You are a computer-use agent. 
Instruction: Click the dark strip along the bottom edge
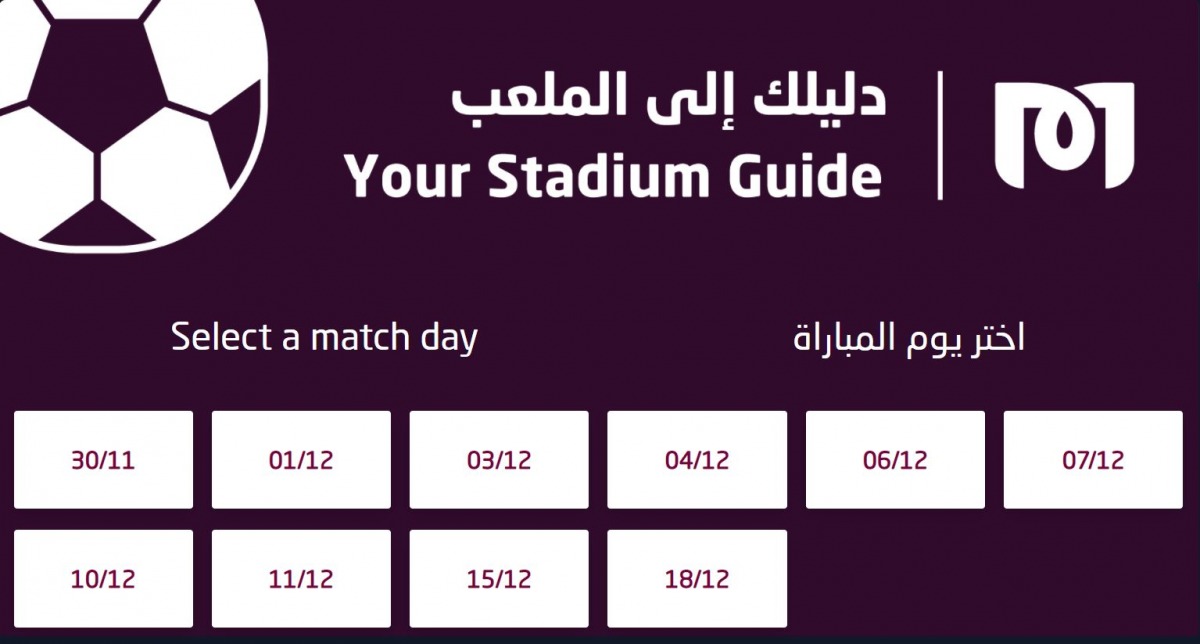click(x=600, y=637)
